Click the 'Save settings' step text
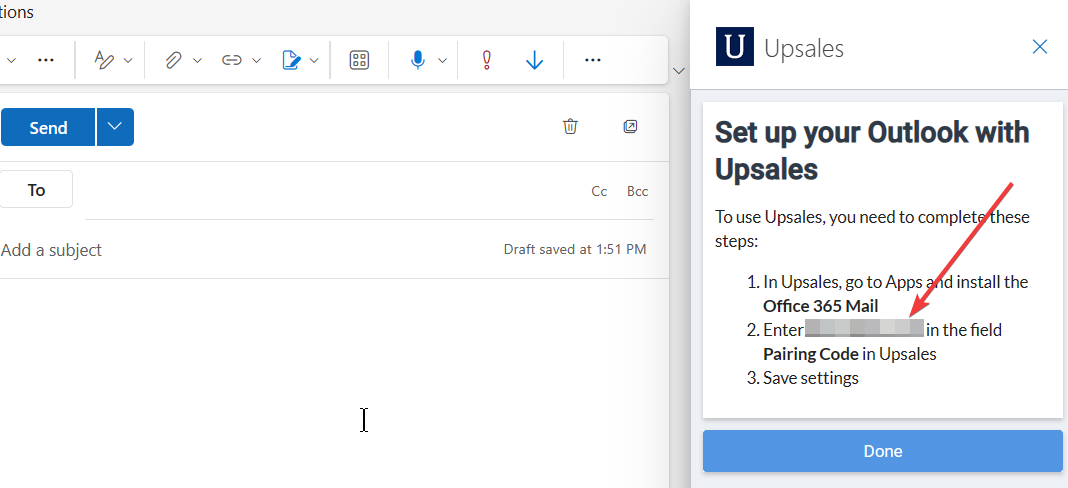1068x488 pixels. coord(811,378)
